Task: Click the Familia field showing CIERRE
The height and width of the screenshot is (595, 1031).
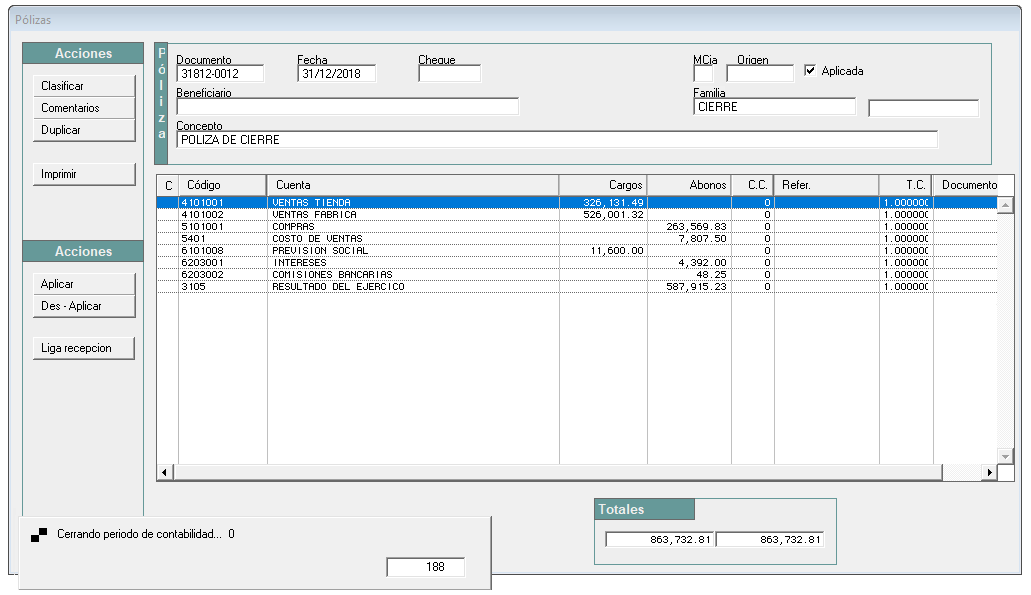Action: pos(775,107)
